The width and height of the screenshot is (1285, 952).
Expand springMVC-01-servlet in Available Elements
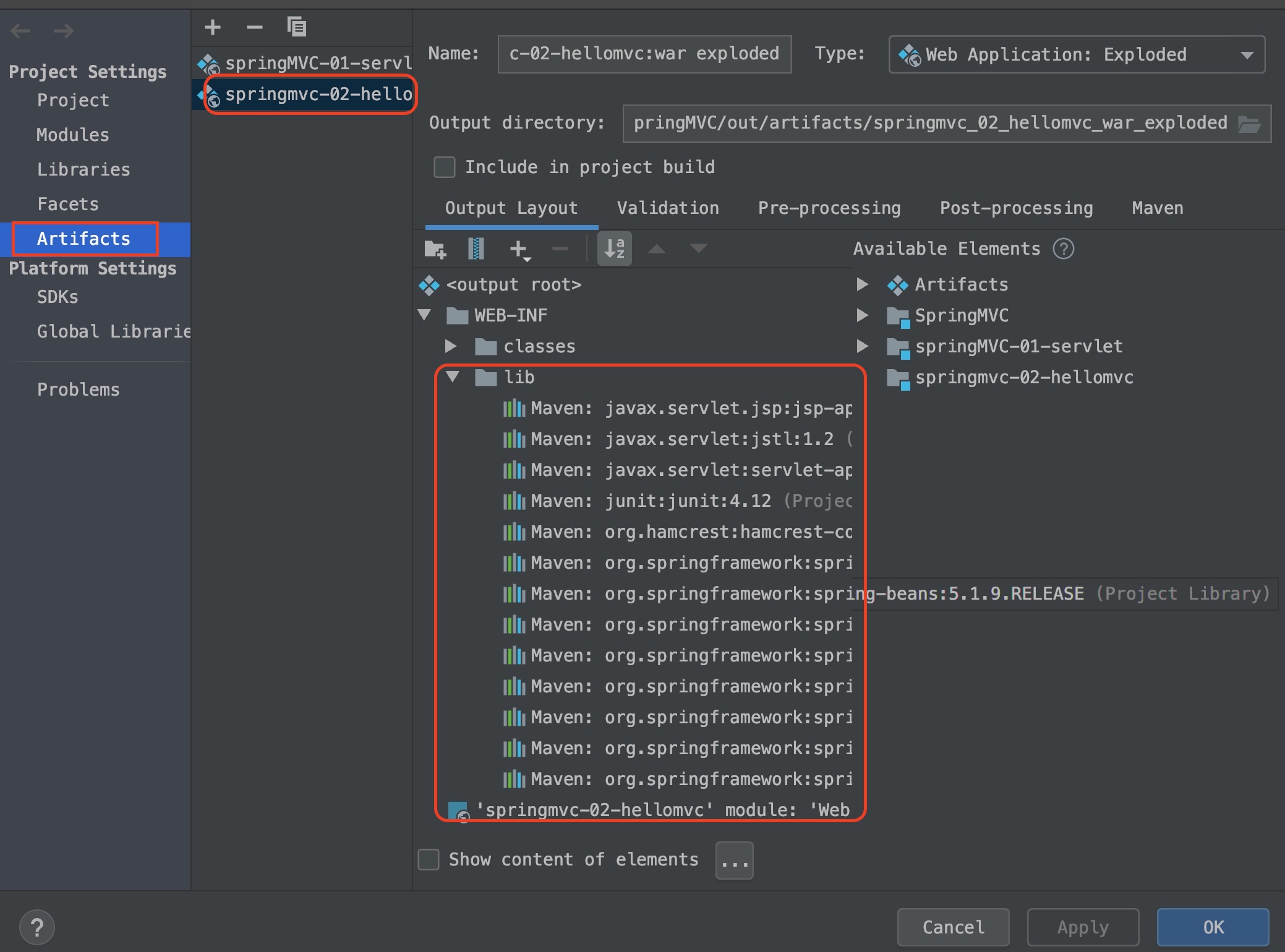[x=862, y=346]
